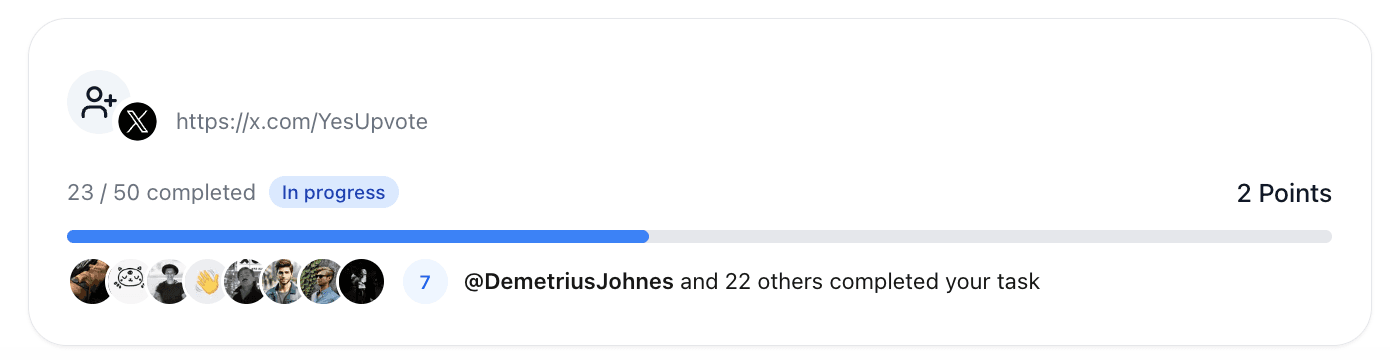Select the avatar of man in denim jacket

[284, 282]
